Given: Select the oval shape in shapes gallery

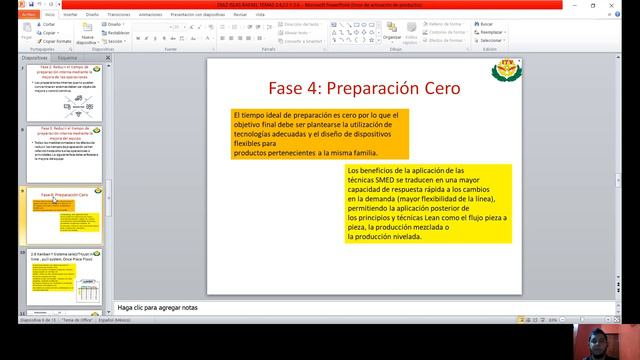Looking at the screenshot, I should 364,25.
